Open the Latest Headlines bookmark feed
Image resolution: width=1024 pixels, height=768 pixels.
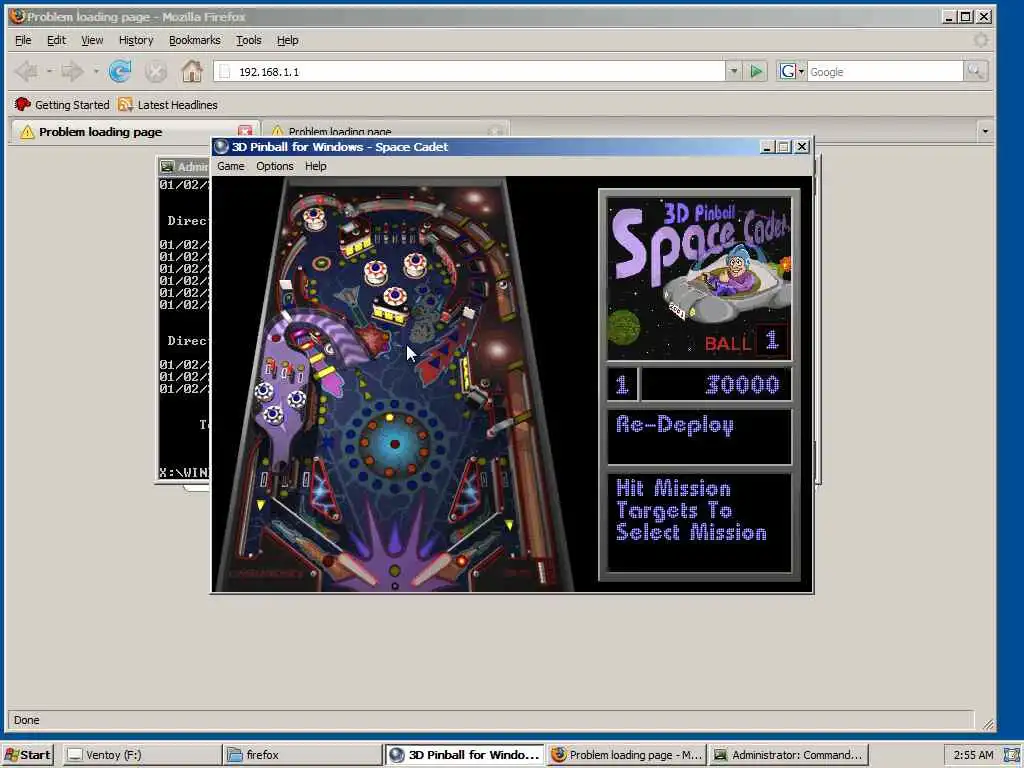pyautogui.click(x=168, y=104)
